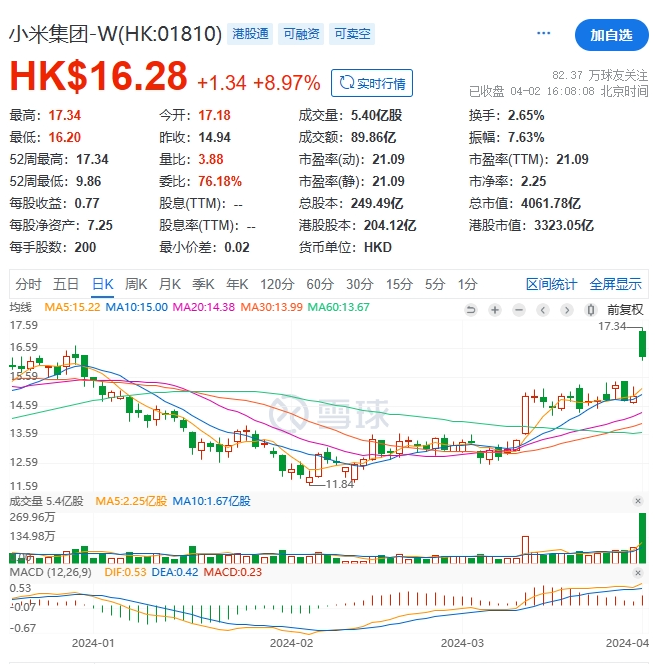Click the latest tall volume bar
Image resolution: width=655 pixels, height=664 pixels.
642,538
